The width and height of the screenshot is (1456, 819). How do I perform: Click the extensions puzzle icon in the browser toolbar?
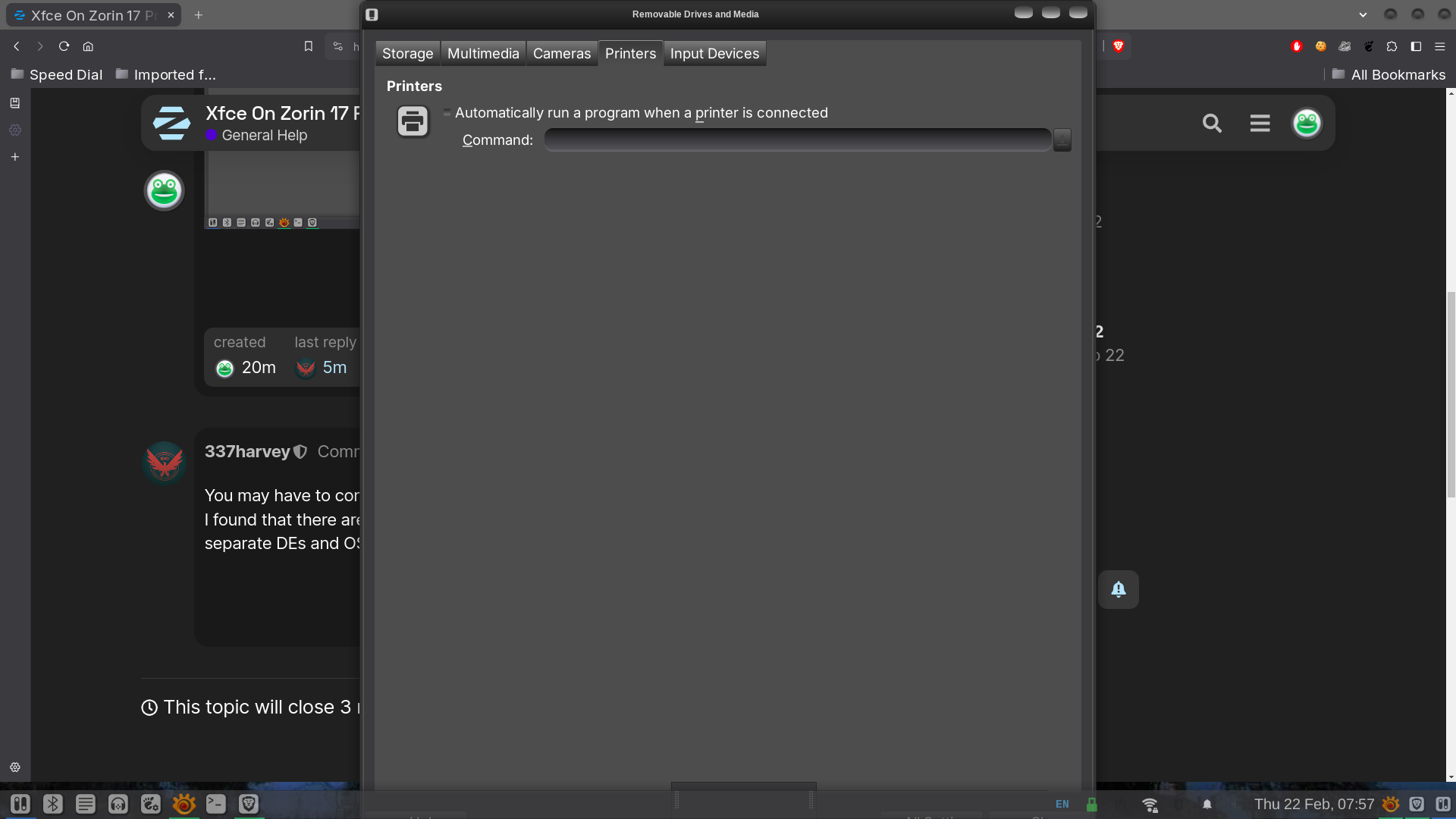(1392, 46)
